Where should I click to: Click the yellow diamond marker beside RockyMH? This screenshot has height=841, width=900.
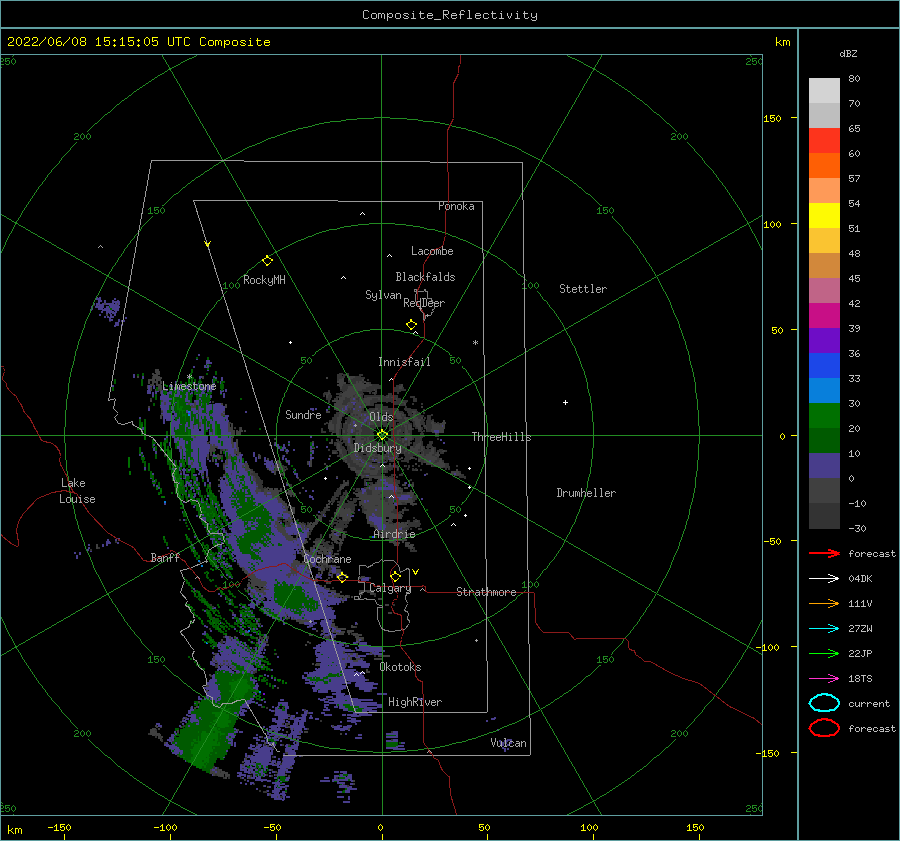[x=267, y=261]
